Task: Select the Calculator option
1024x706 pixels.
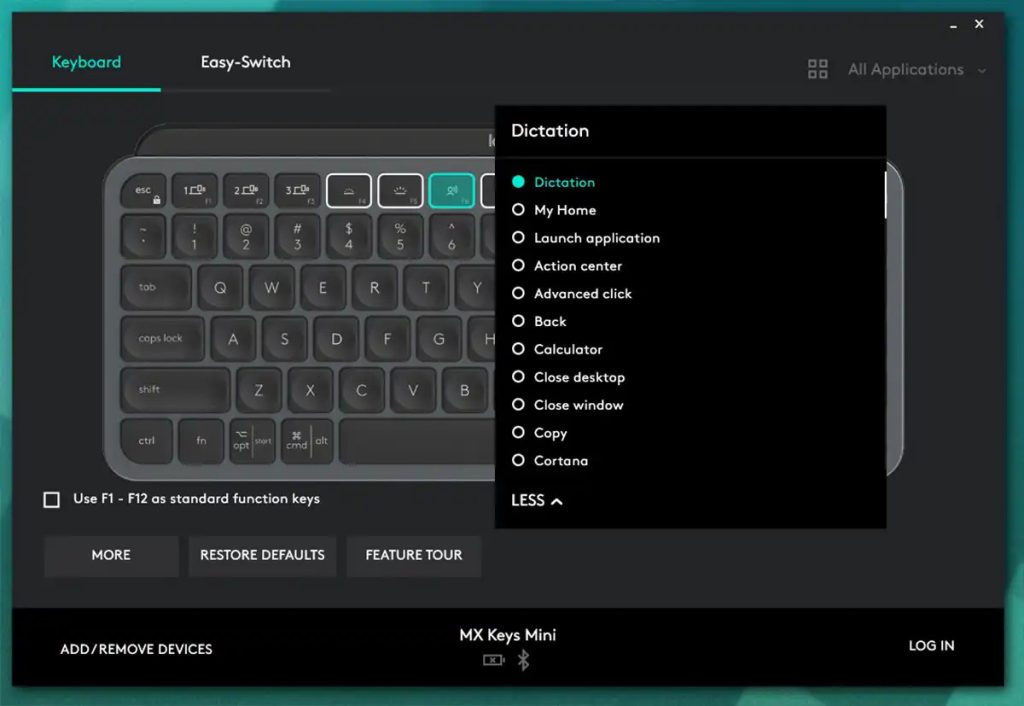Action: (557, 349)
